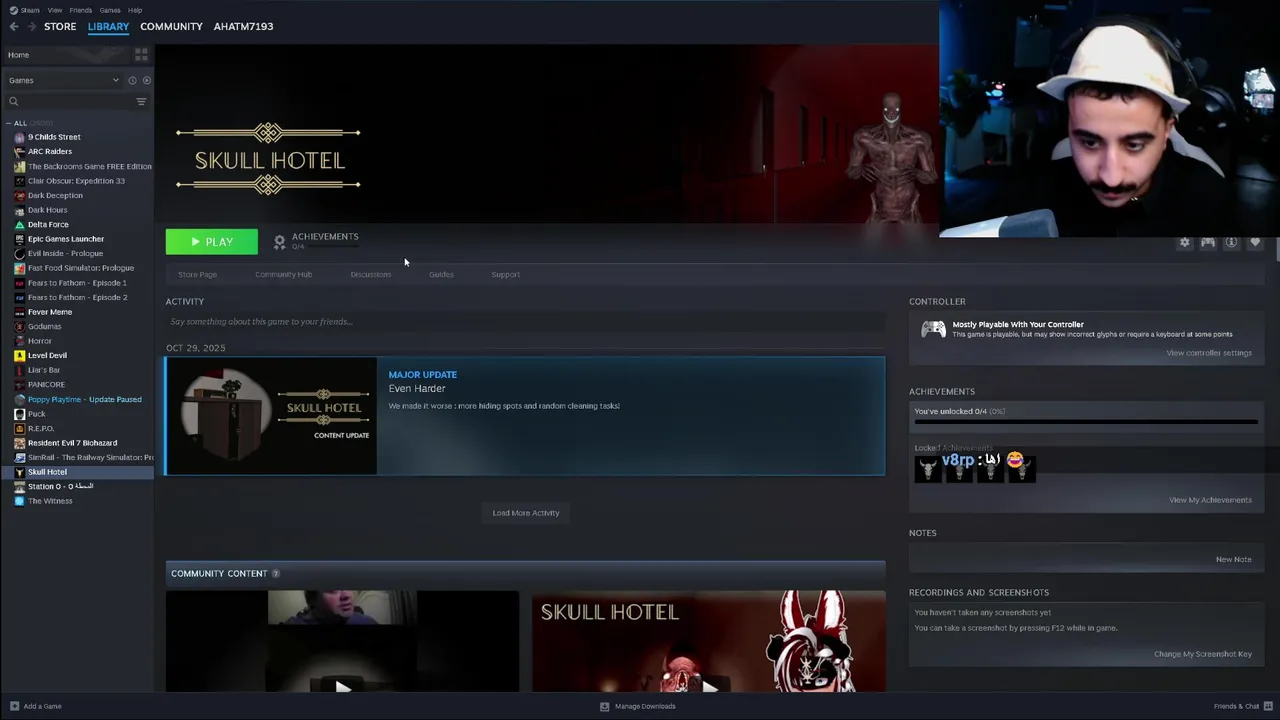Switch to the COMMUNITY tab
The width and height of the screenshot is (1280, 720).
pyautogui.click(x=171, y=26)
